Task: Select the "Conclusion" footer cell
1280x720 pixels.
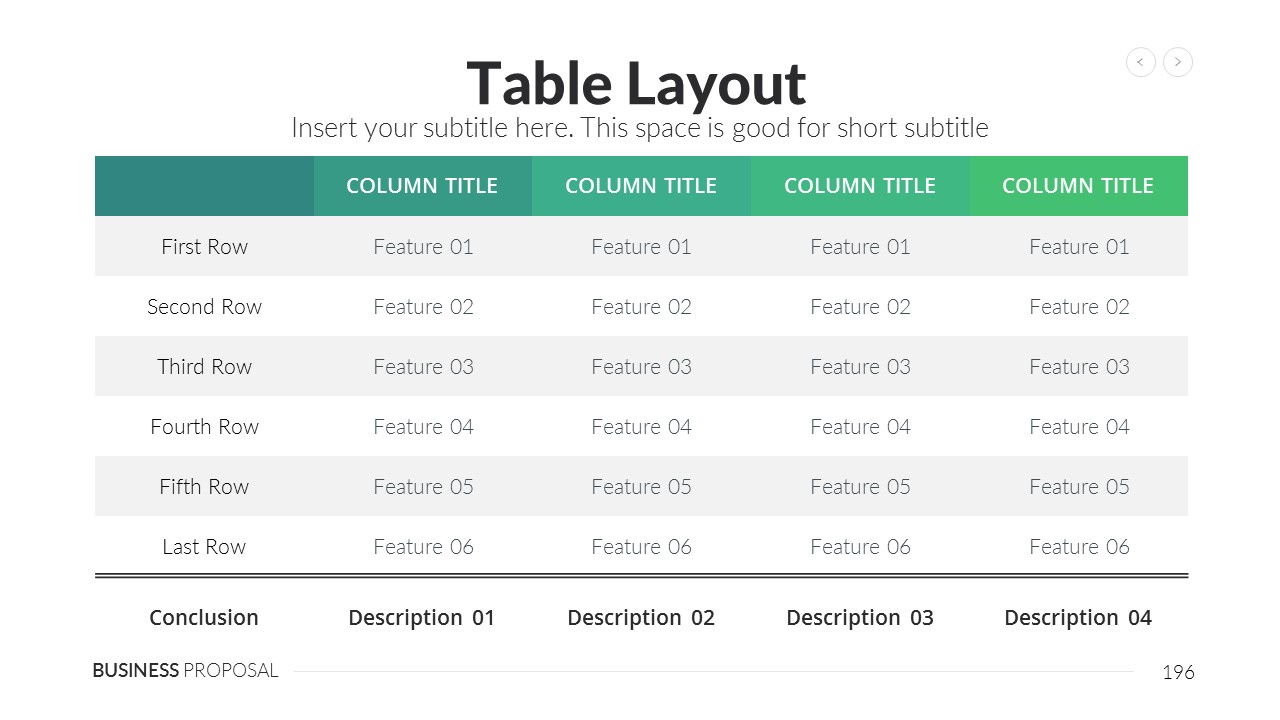Action: (204, 618)
